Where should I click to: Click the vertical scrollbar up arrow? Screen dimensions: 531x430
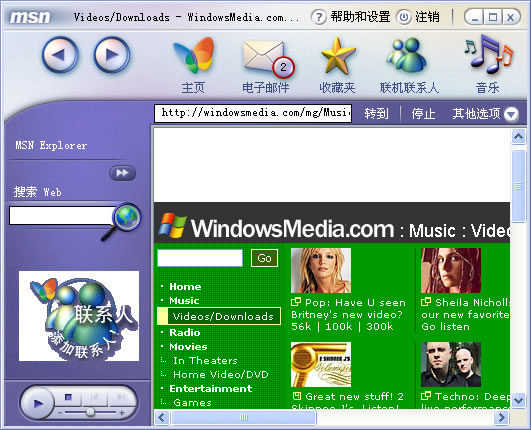pyautogui.click(x=518, y=137)
